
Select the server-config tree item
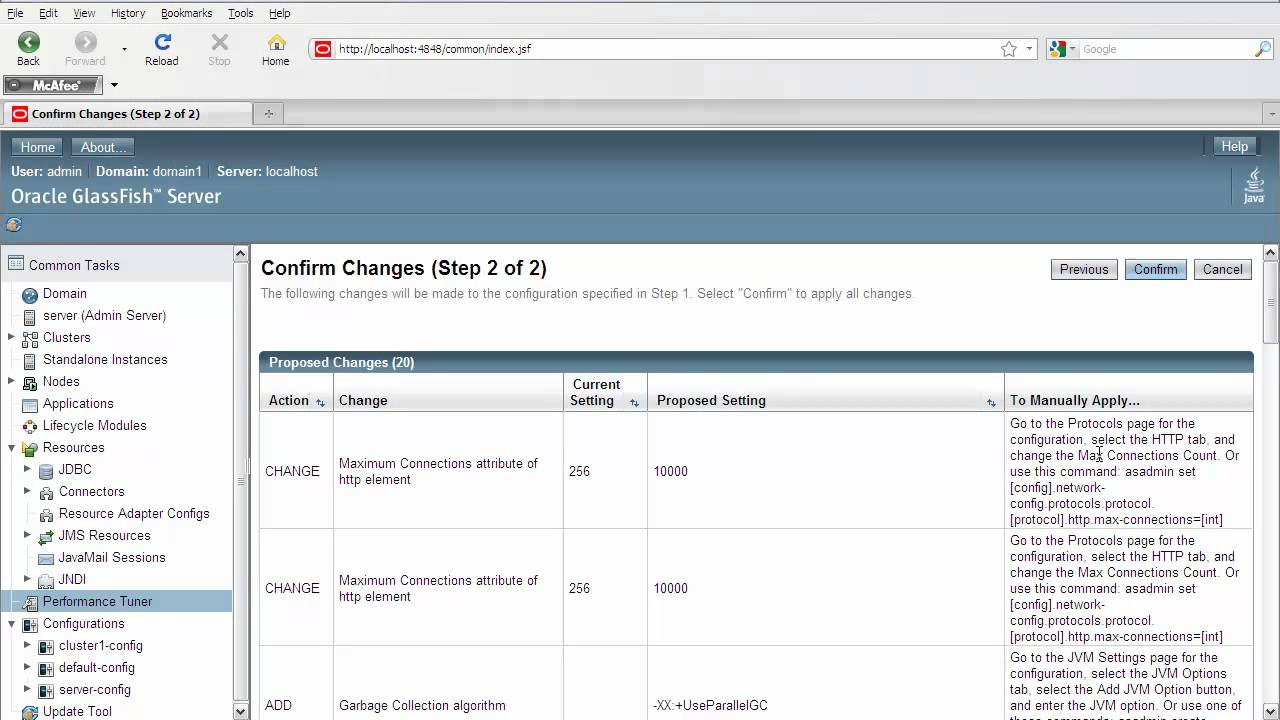tap(95, 690)
